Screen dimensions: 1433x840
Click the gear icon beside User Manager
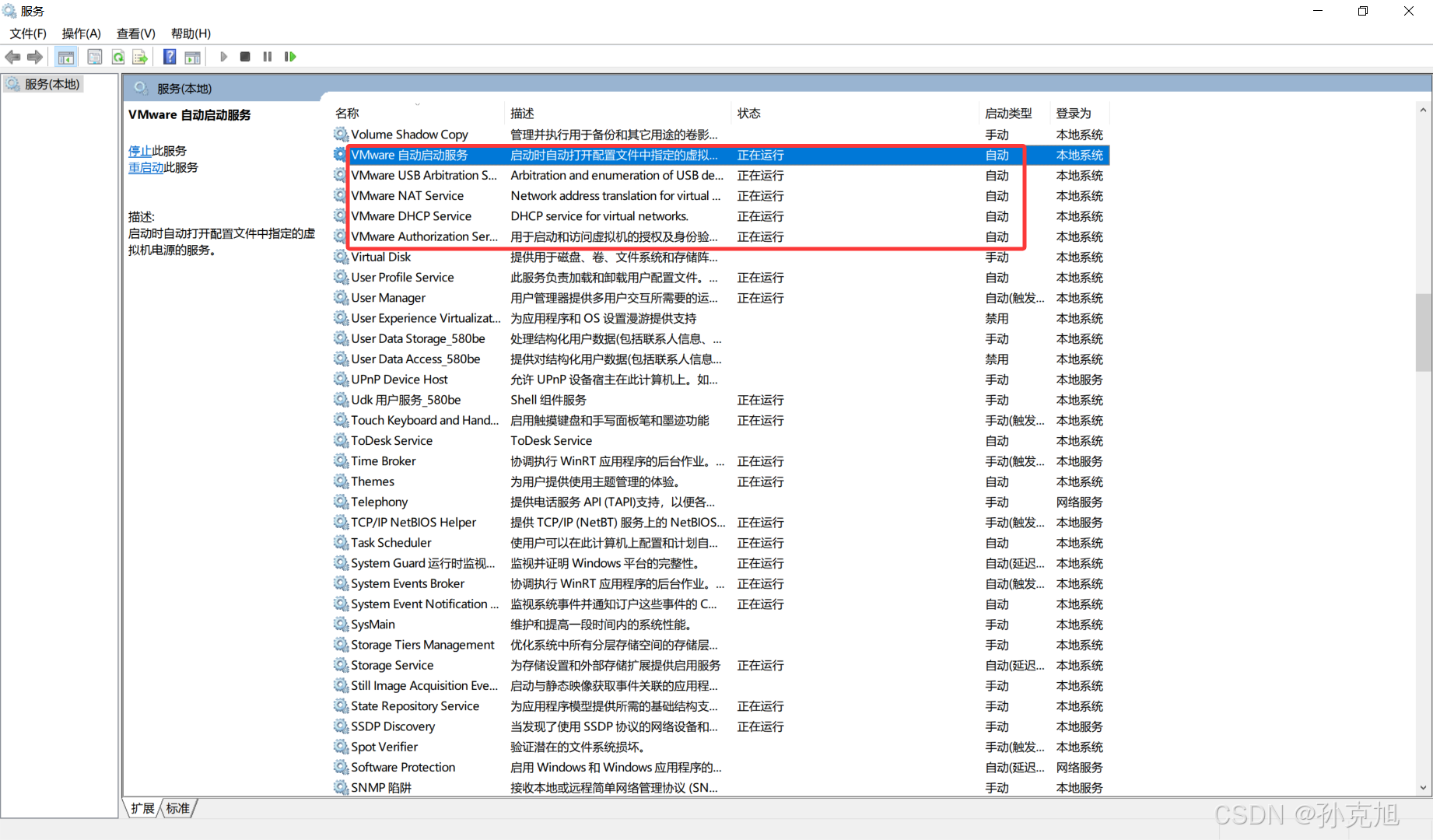click(x=341, y=298)
